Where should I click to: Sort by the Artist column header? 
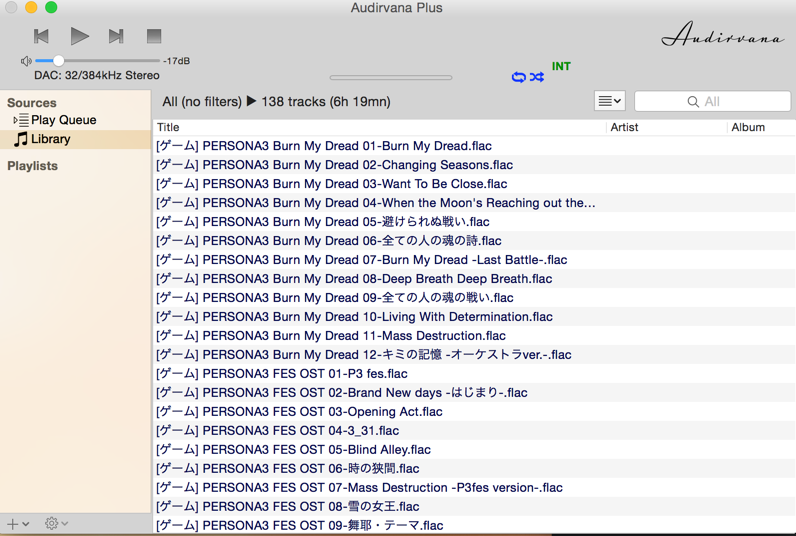pyautogui.click(x=667, y=127)
